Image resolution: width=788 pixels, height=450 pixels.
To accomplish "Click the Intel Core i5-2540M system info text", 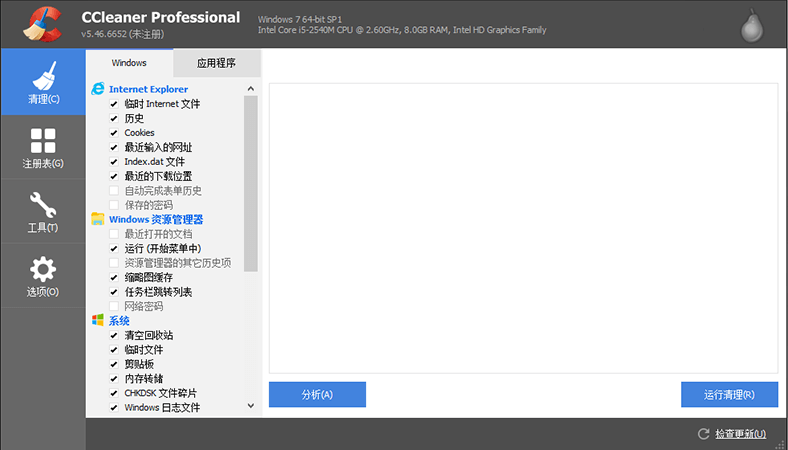I will click(x=402, y=30).
